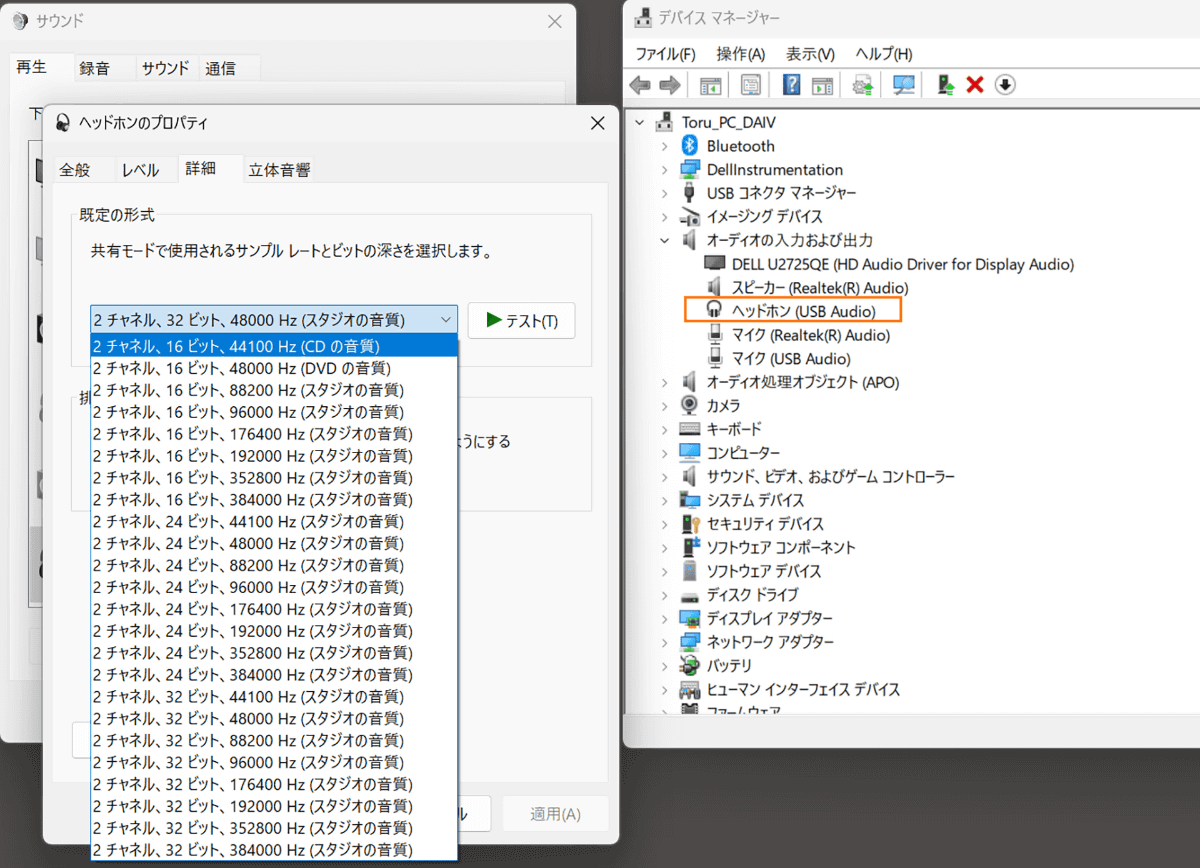Pick 2 チャネル、24 ビット、192000 Hz option

point(274,631)
